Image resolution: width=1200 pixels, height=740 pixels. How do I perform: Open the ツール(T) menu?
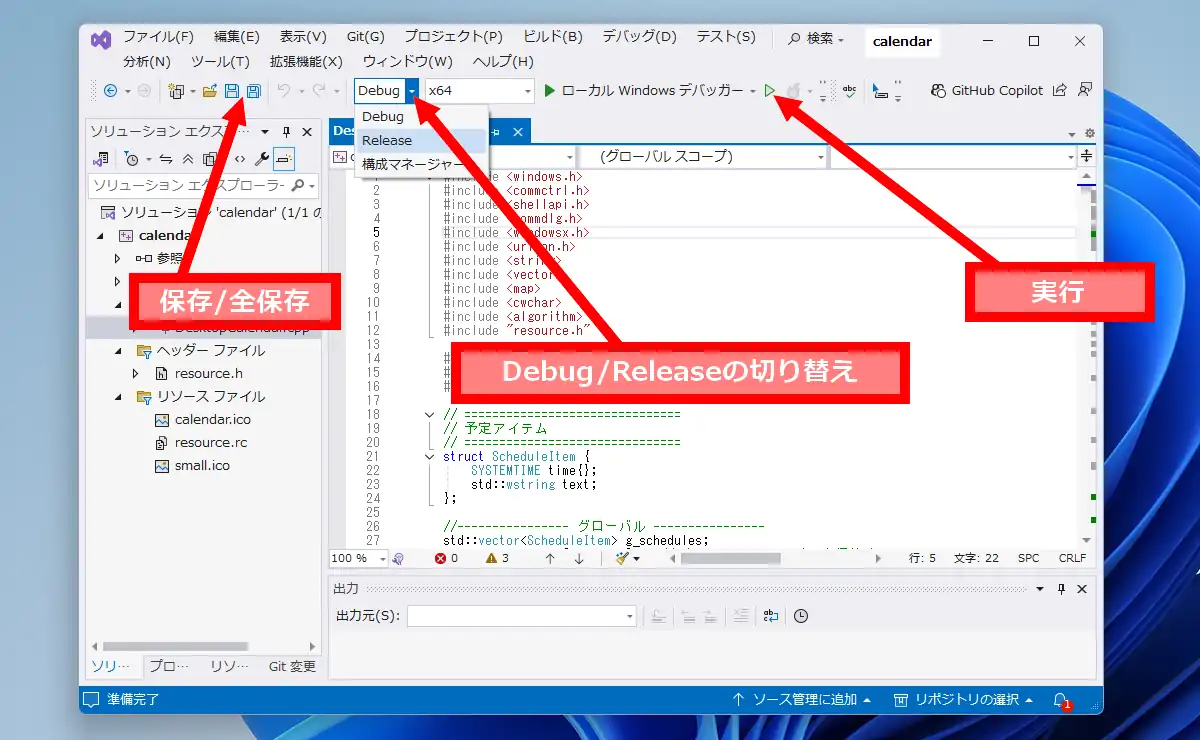click(219, 61)
